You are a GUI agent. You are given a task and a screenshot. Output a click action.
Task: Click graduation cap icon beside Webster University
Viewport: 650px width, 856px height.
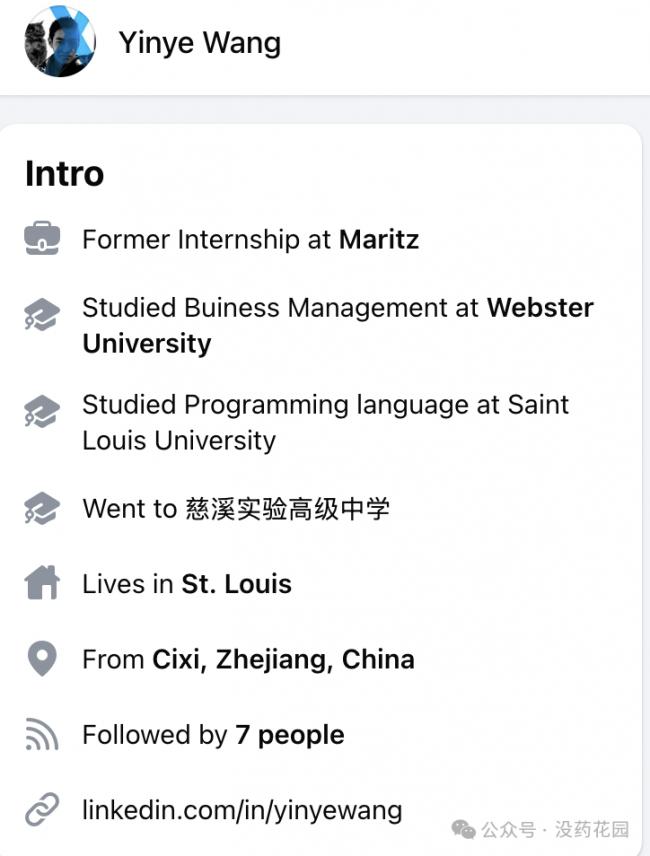click(42, 315)
